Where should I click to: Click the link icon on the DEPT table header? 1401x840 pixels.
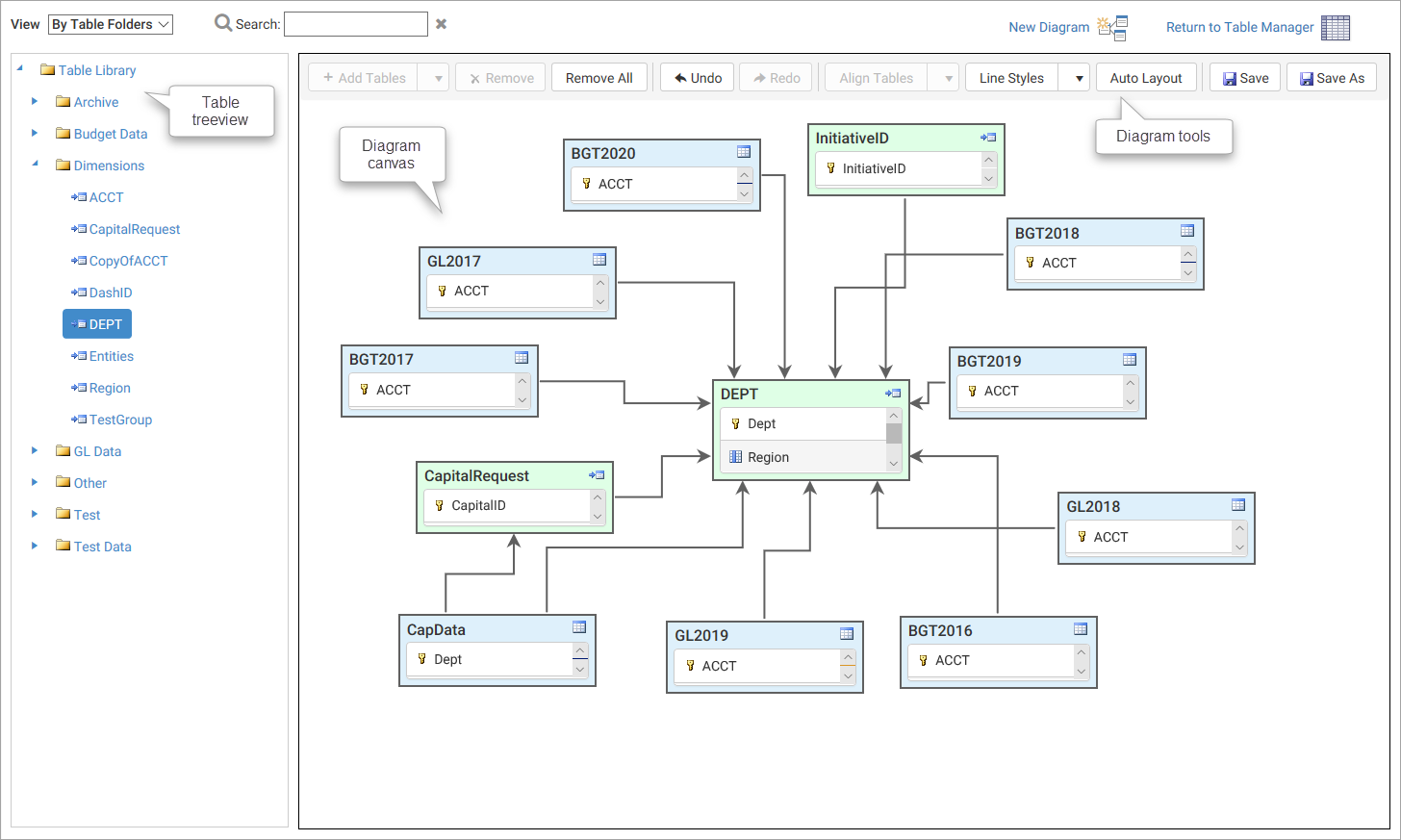pos(893,393)
